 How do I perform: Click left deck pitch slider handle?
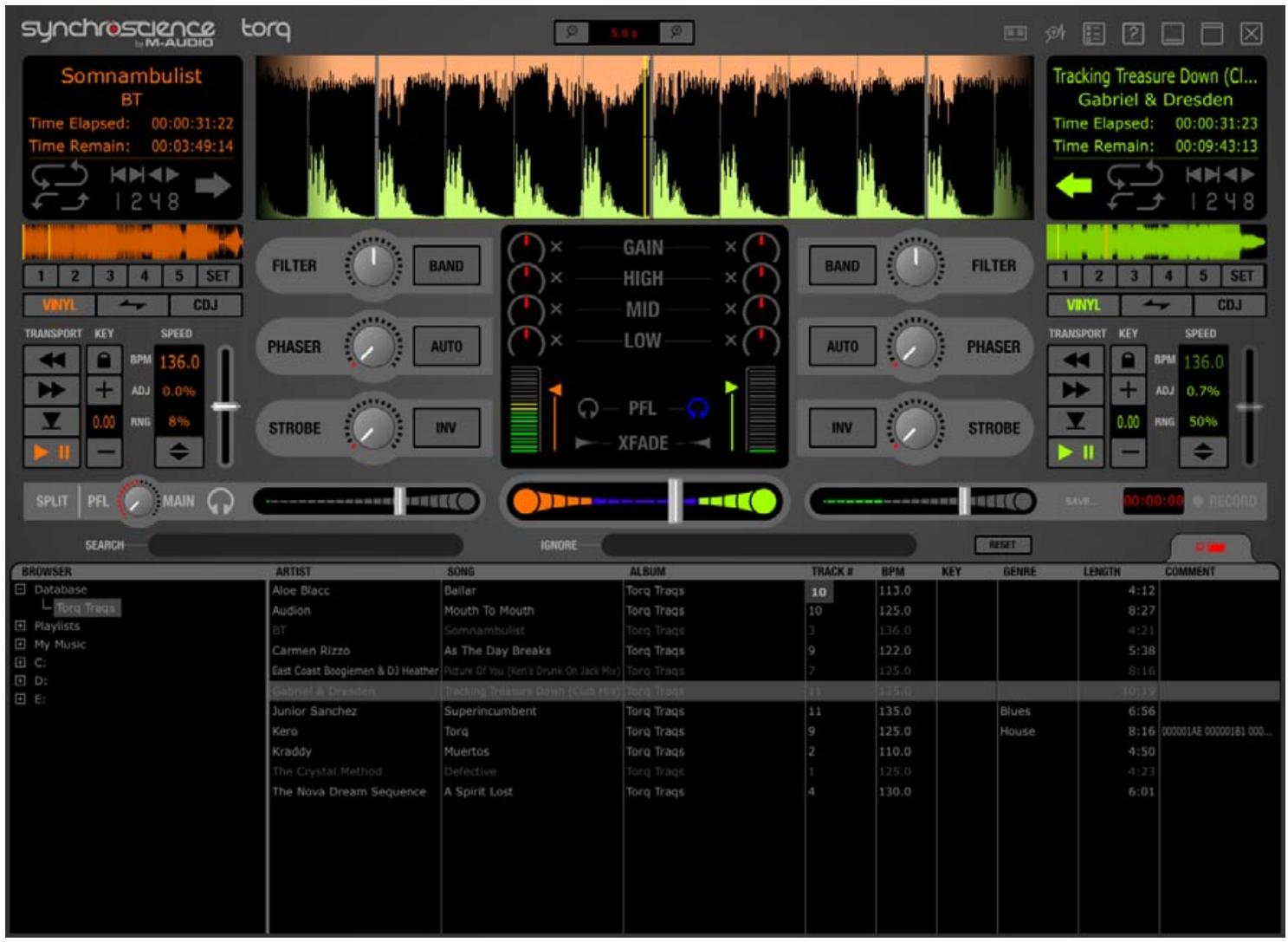pos(225,406)
